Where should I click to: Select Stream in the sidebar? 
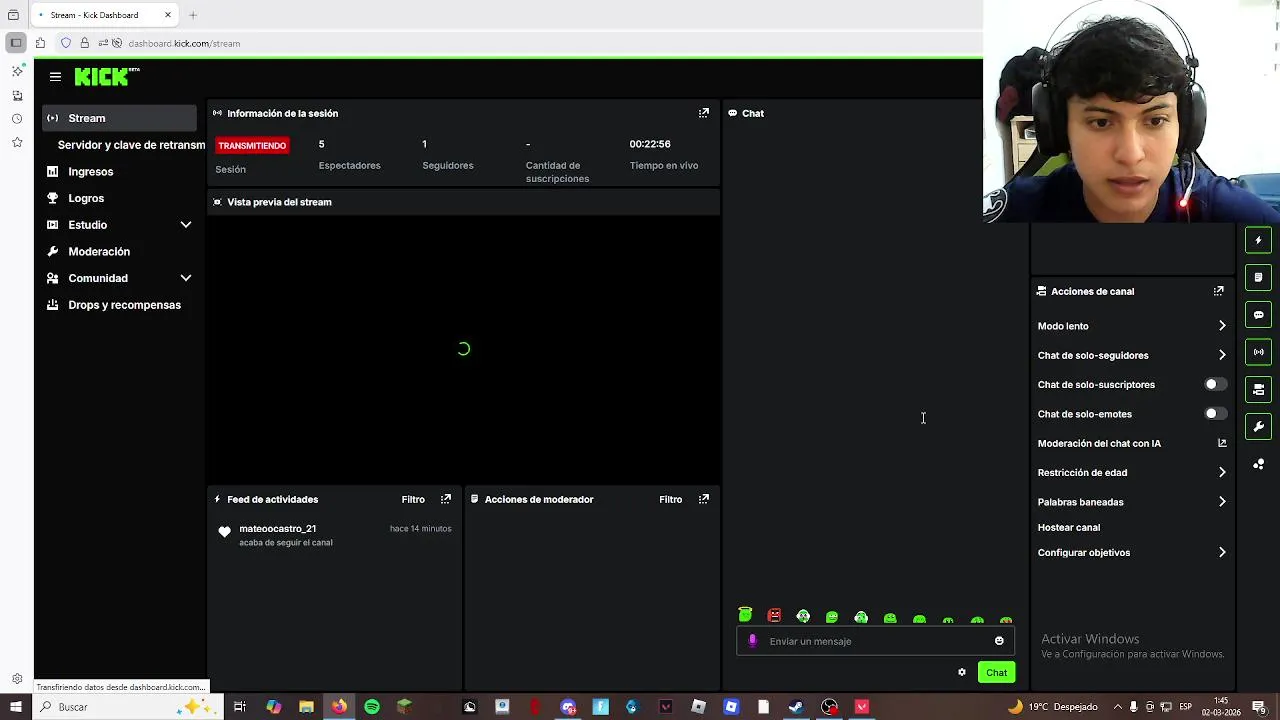(x=120, y=118)
